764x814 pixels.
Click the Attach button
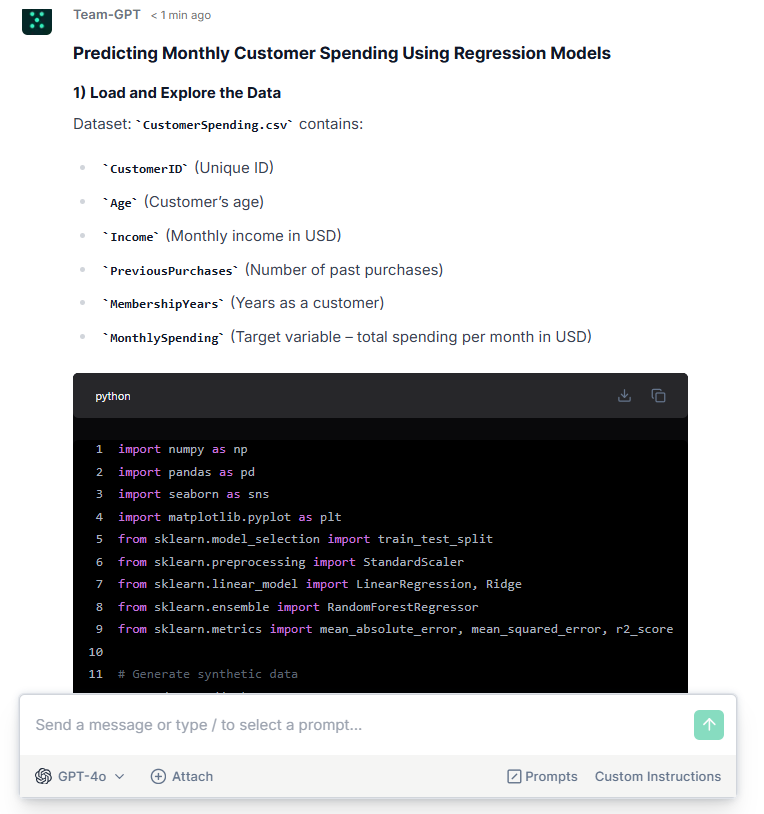pyautogui.click(x=182, y=776)
